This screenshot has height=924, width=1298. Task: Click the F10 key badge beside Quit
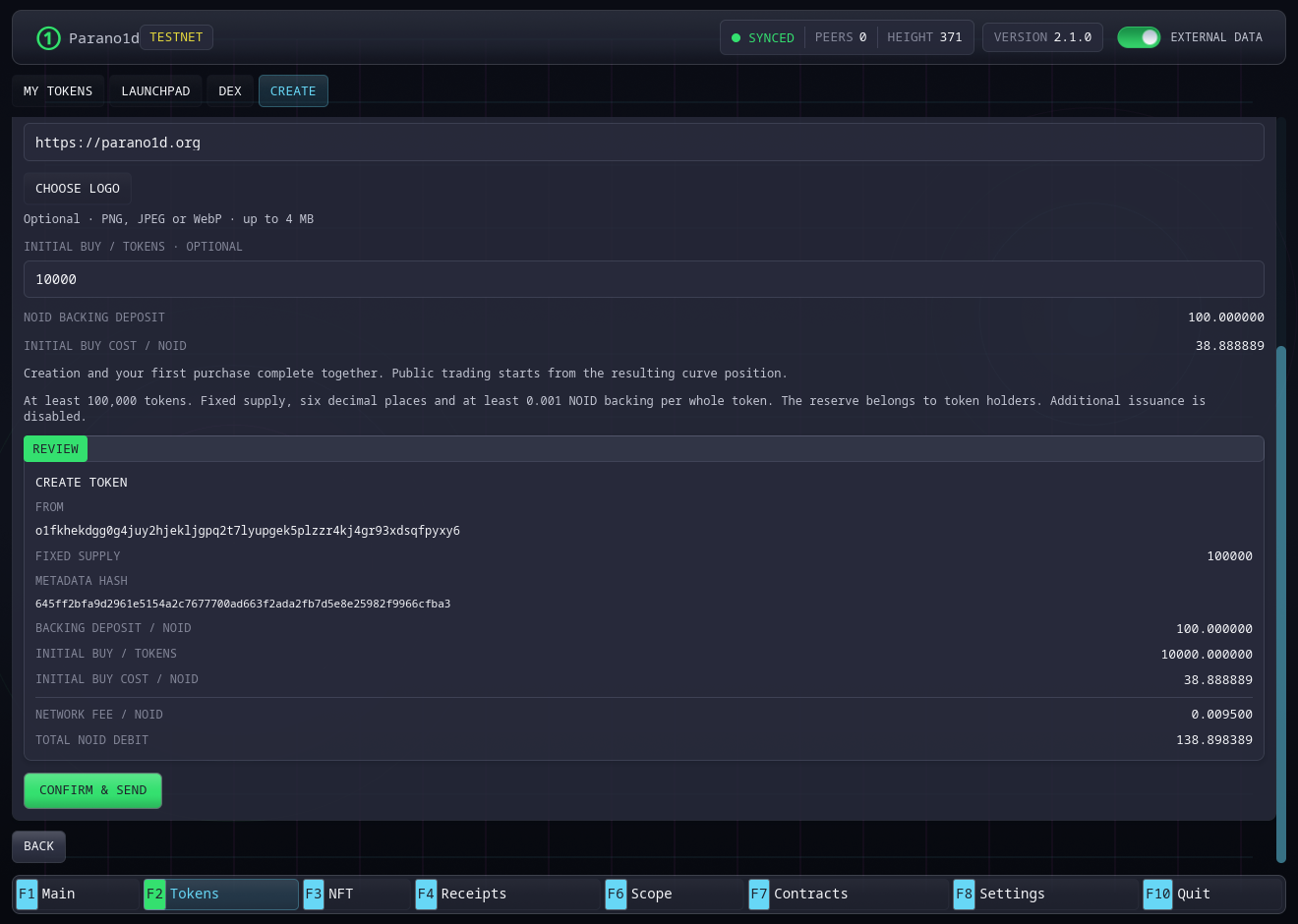click(1158, 894)
